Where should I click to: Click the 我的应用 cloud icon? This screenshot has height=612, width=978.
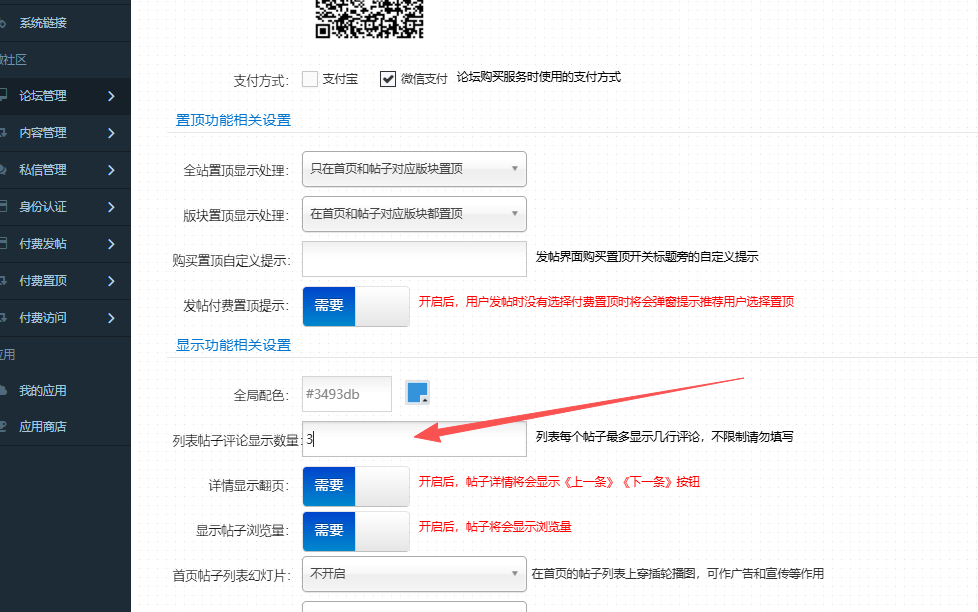4,390
